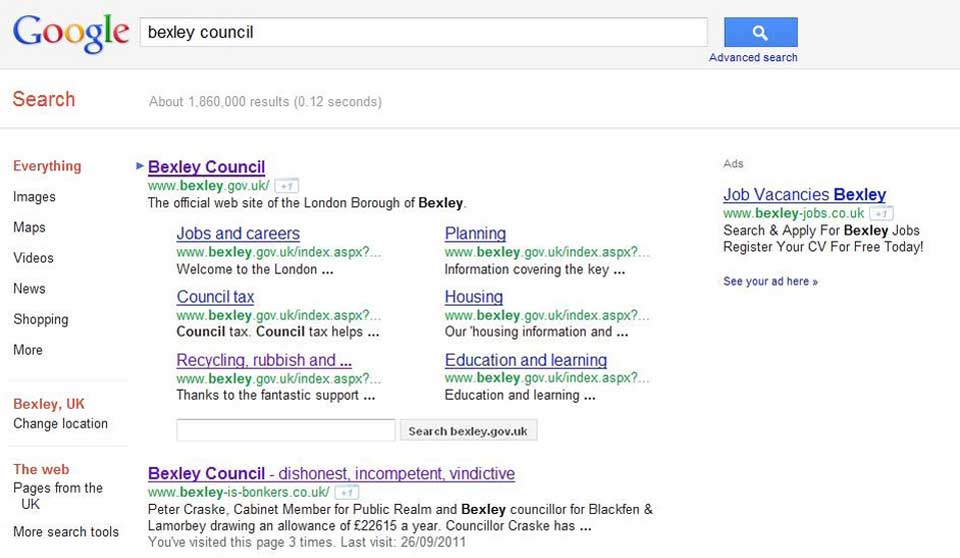
Task: Click the green URL under Housing
Action: [547, 315]
